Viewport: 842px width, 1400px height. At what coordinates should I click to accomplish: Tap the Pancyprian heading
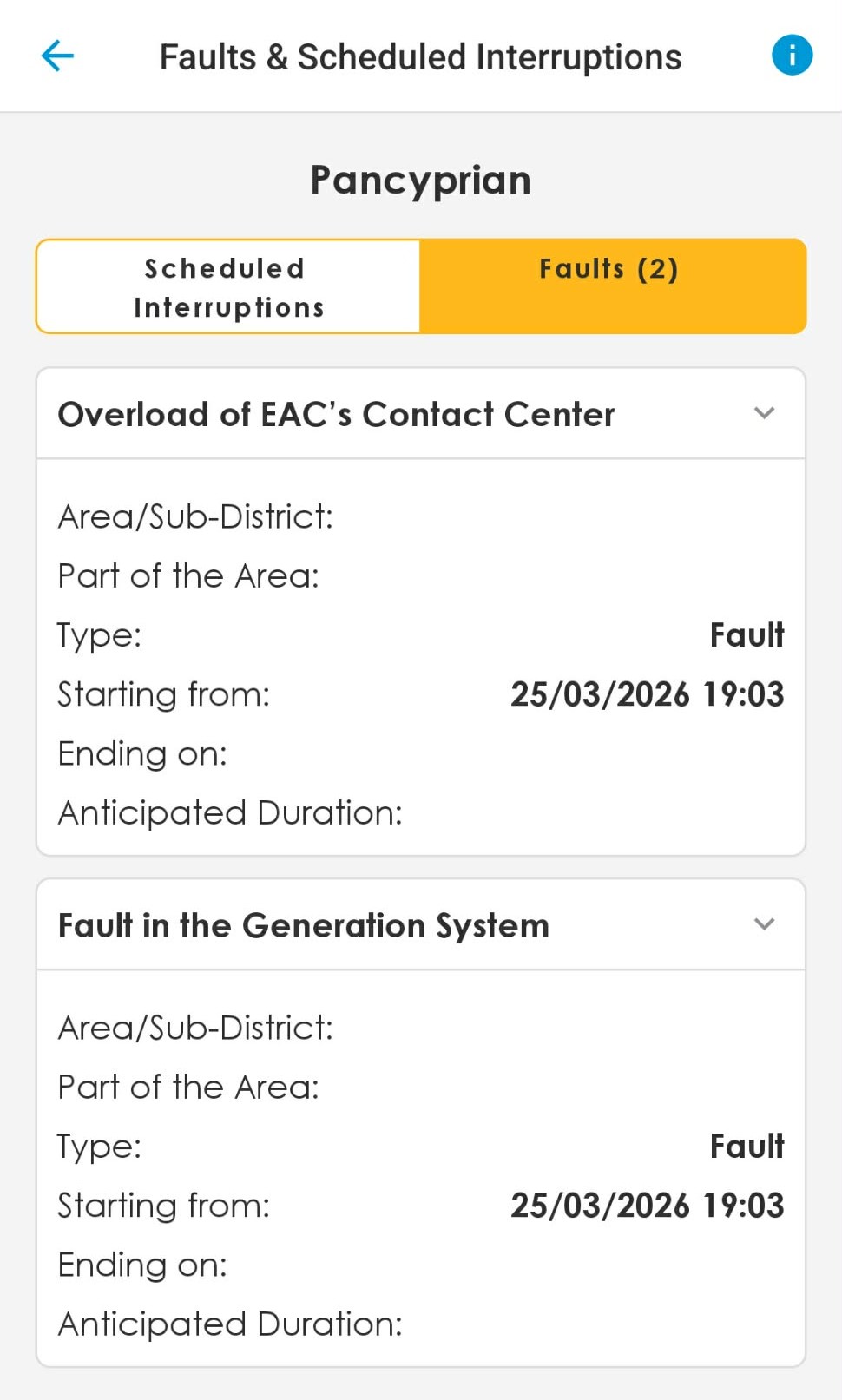point(421,181)
